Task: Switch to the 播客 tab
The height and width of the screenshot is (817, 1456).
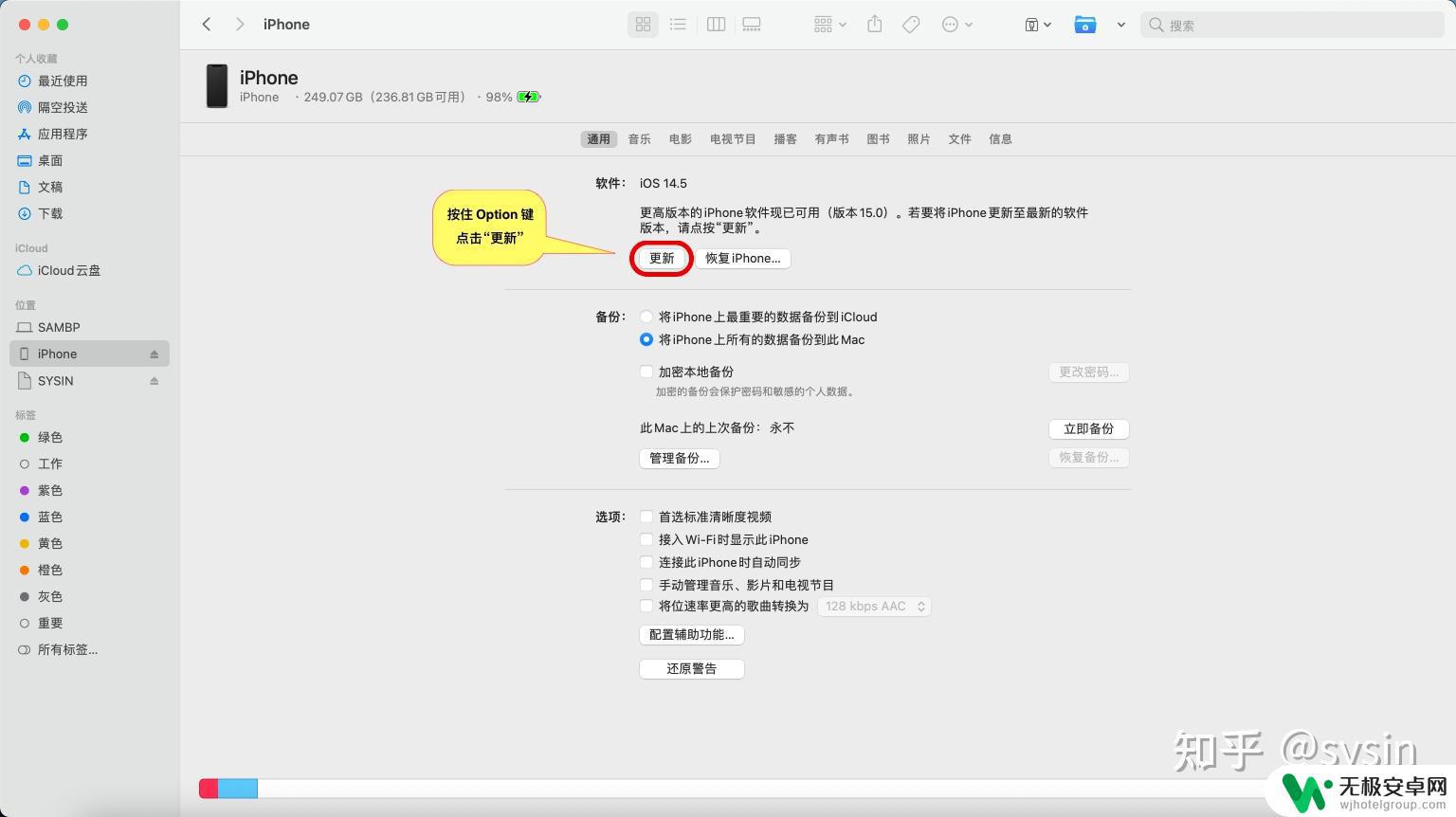Action: tap(785, 139)
